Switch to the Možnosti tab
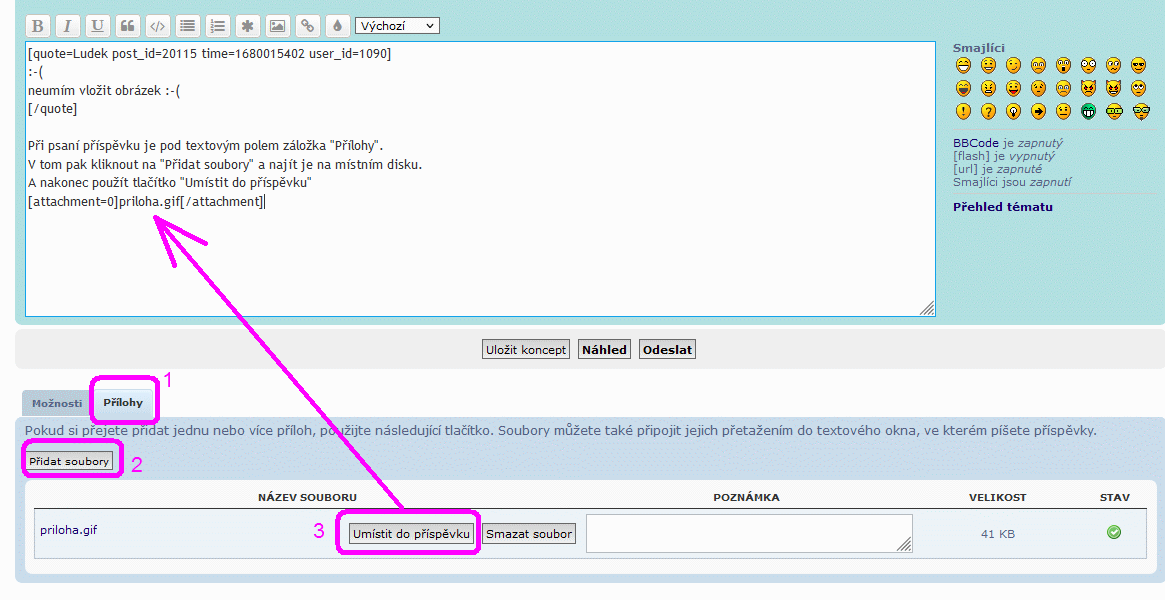Viewport: 1165px width, 600px height. pyautogui.click(x=56, y=404)
